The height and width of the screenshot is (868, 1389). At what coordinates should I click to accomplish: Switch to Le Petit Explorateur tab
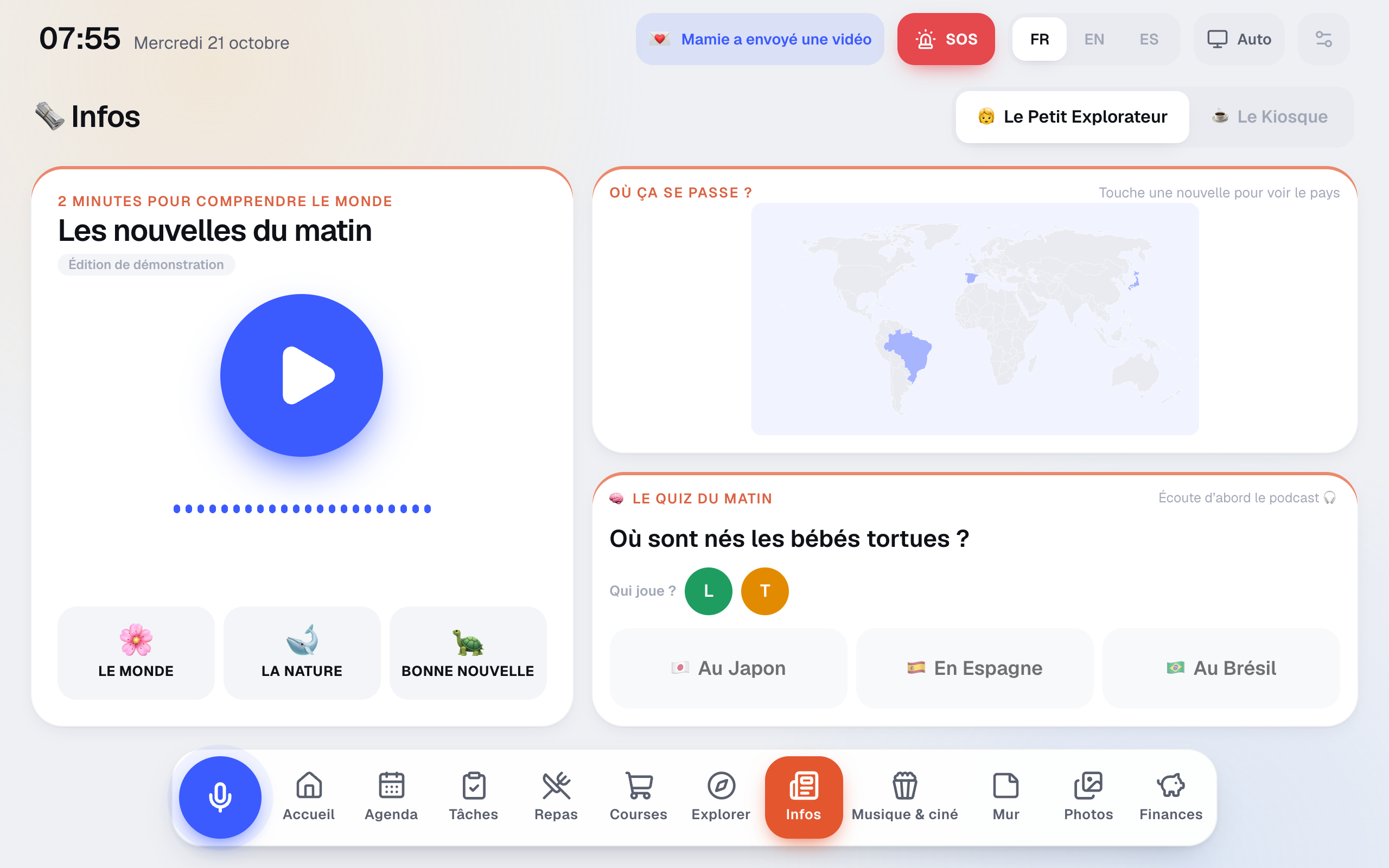[1072, 117]
